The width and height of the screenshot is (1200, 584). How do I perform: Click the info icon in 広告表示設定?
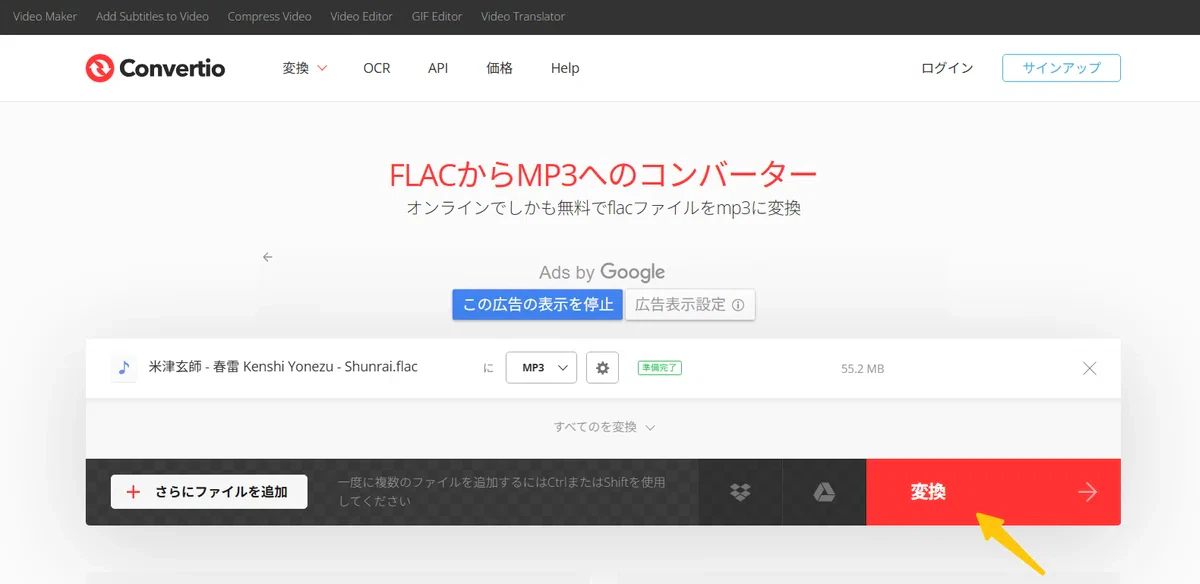[738, 305]
